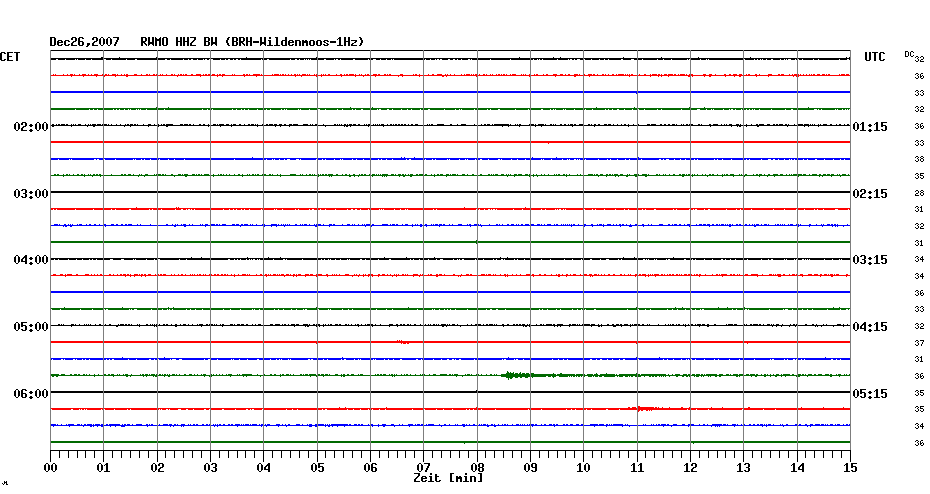Image resolution: width=930 pixels, height=494 pixels.
Task: Click the 02:15 UTC time label
Action: pos(870,194)
